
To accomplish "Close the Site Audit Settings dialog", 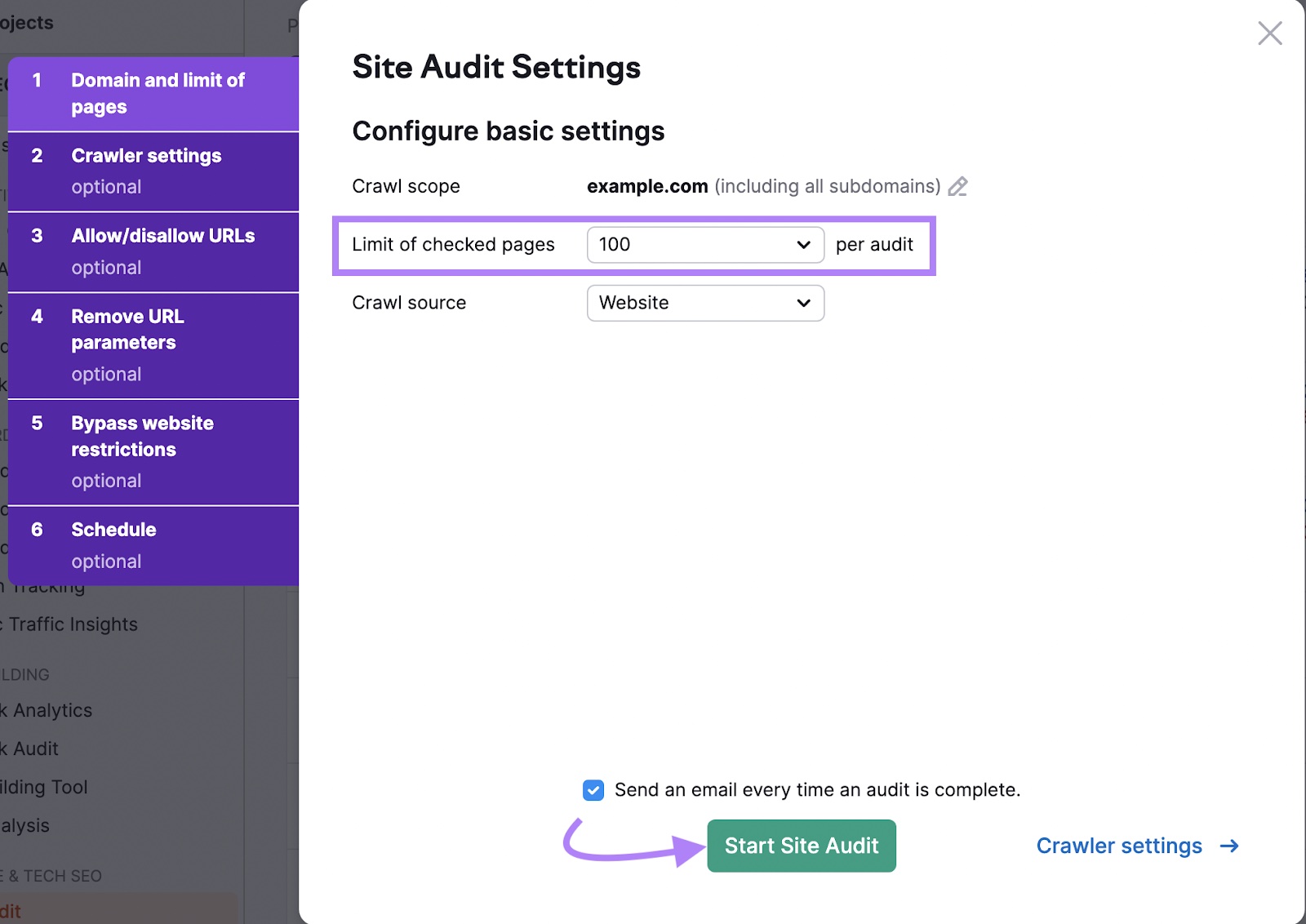I will (1270, 33).
